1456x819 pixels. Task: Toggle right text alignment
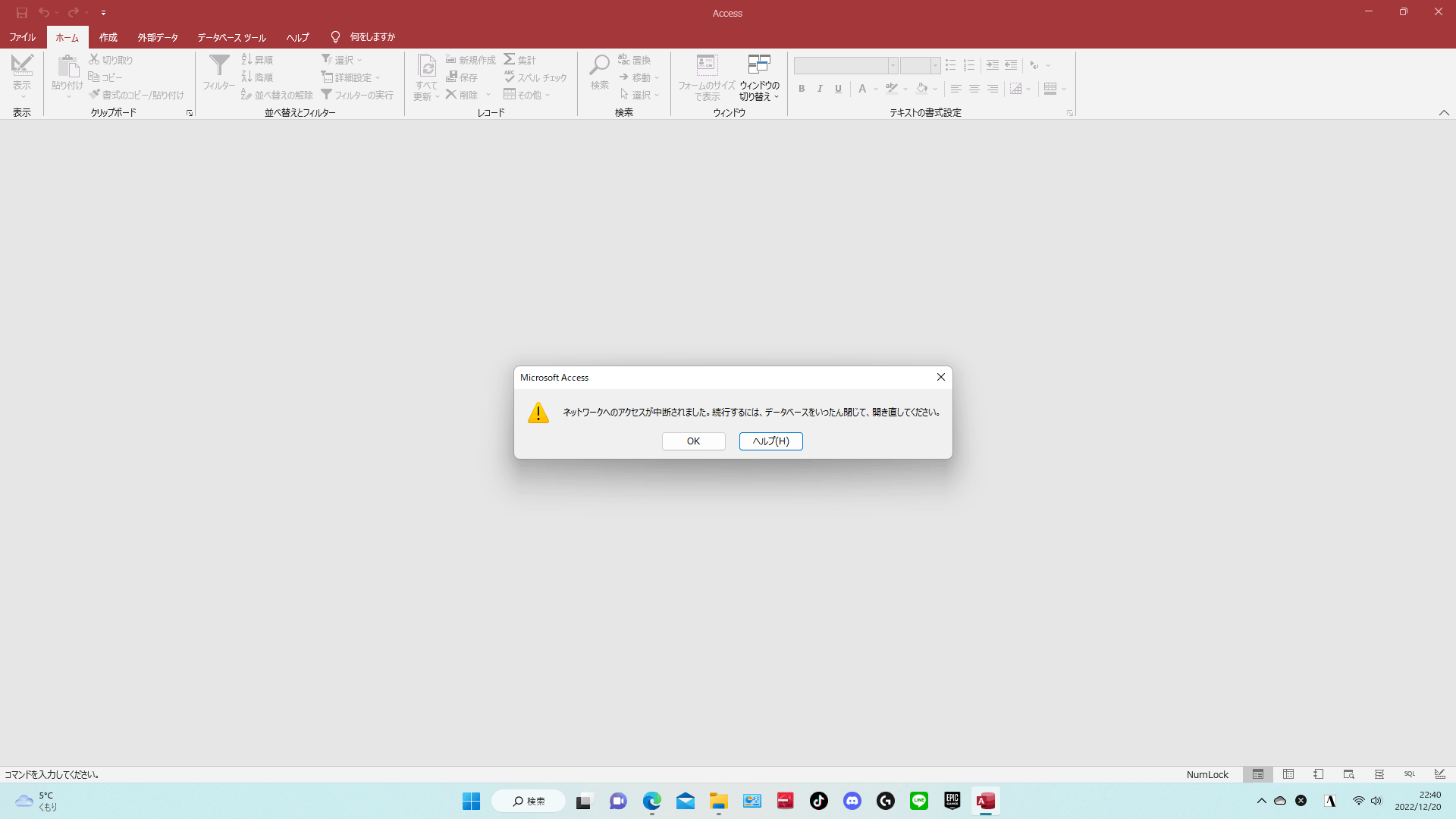992,89
